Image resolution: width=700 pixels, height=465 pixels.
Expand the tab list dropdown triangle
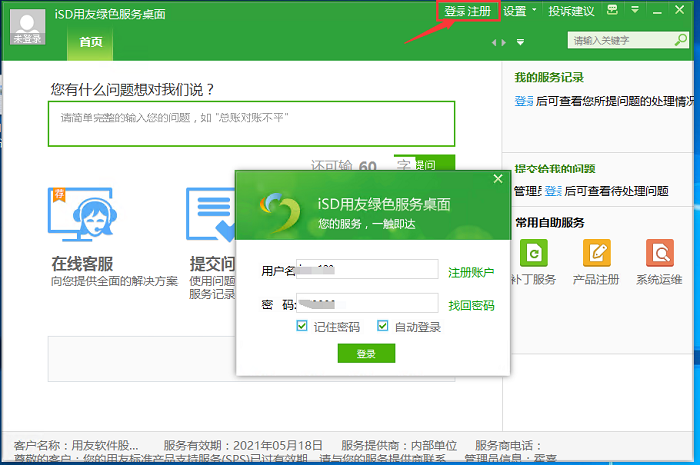pos(520,42)
